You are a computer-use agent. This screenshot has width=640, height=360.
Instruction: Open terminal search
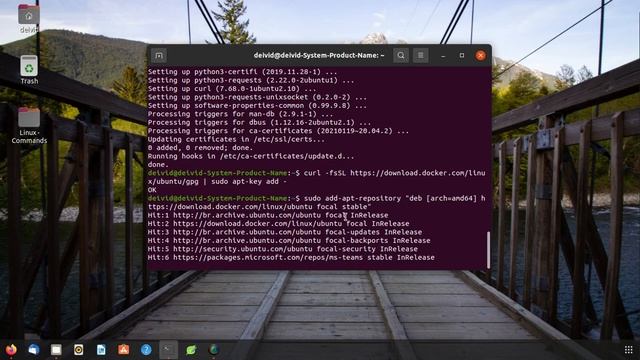coord(401,55)
